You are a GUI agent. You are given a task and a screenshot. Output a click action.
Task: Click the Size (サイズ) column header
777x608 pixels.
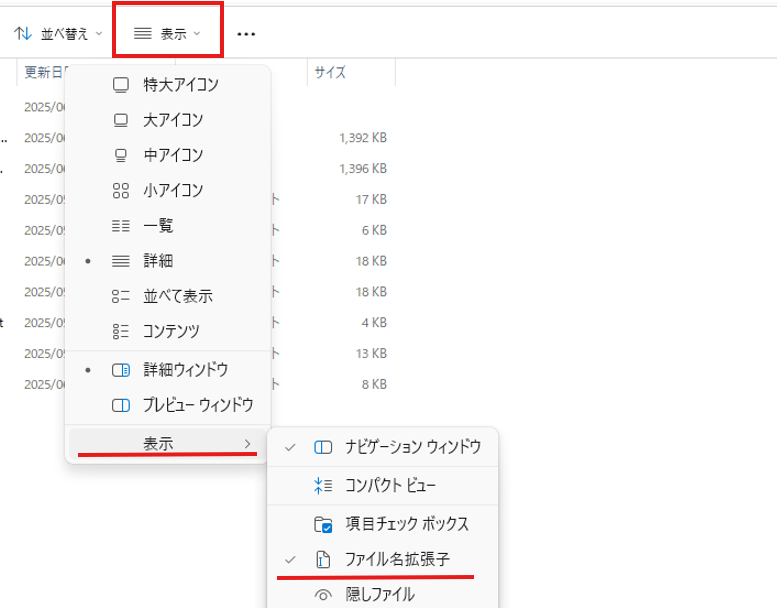(331, 72)
